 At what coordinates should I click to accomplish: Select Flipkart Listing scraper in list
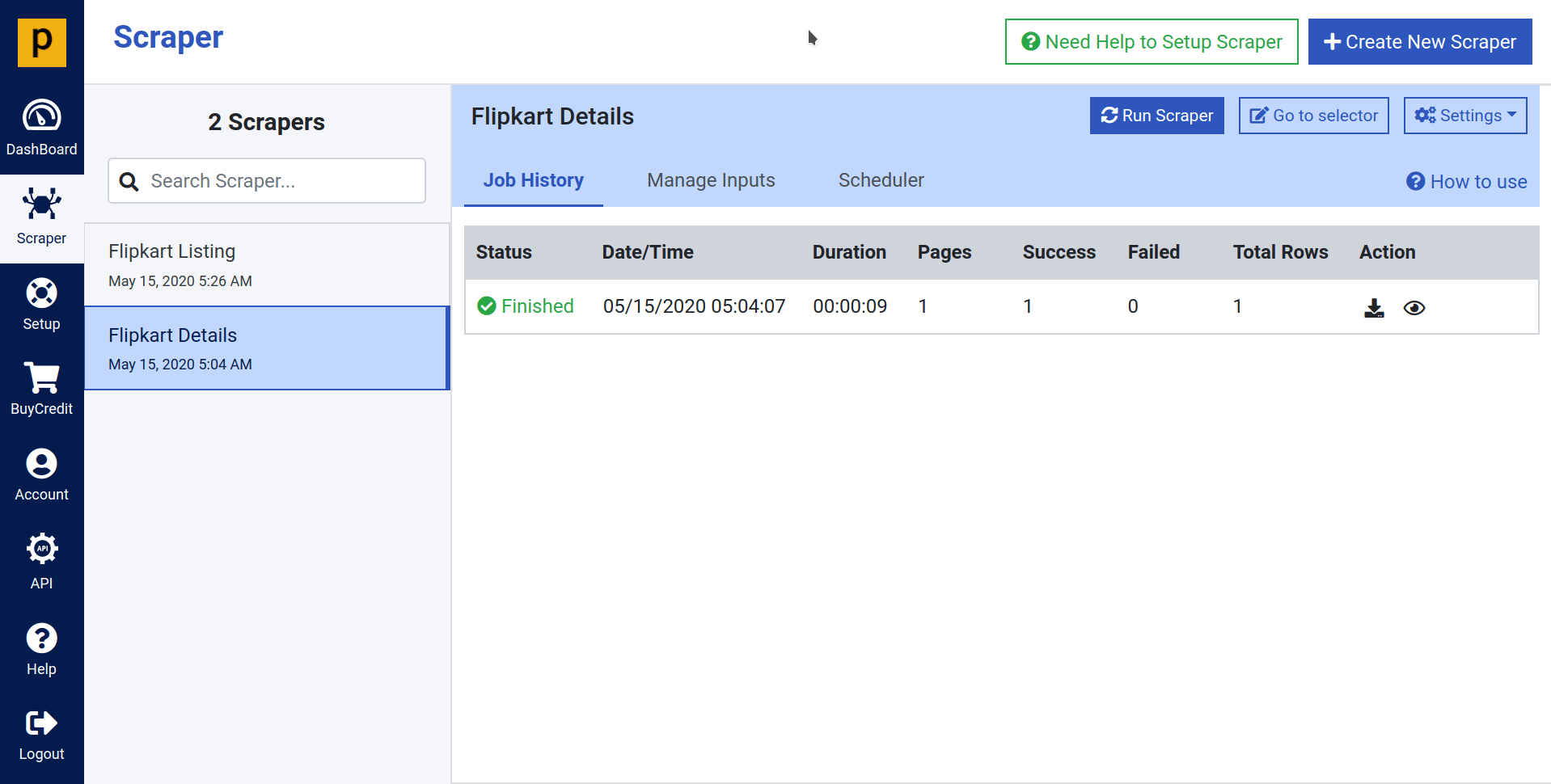tap(267, 265)
